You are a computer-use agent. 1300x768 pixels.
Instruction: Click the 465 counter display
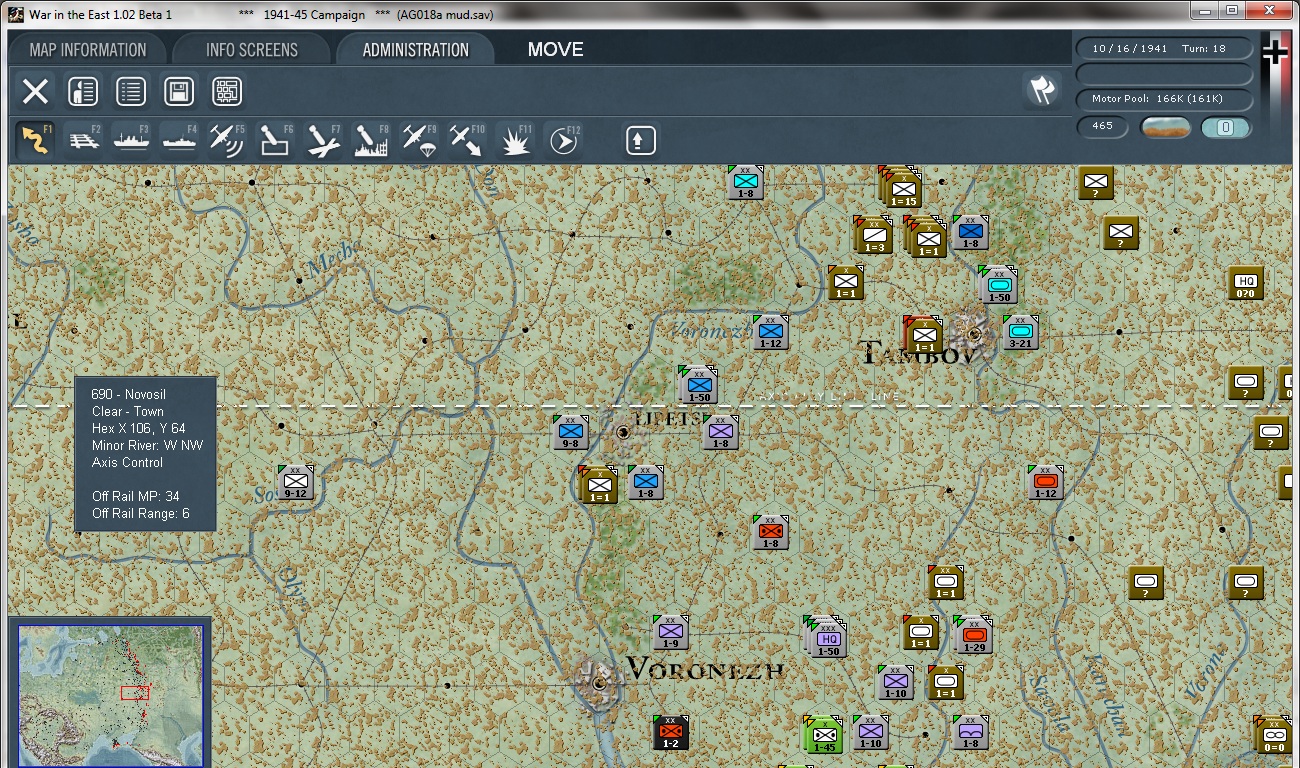point(1103,126)
